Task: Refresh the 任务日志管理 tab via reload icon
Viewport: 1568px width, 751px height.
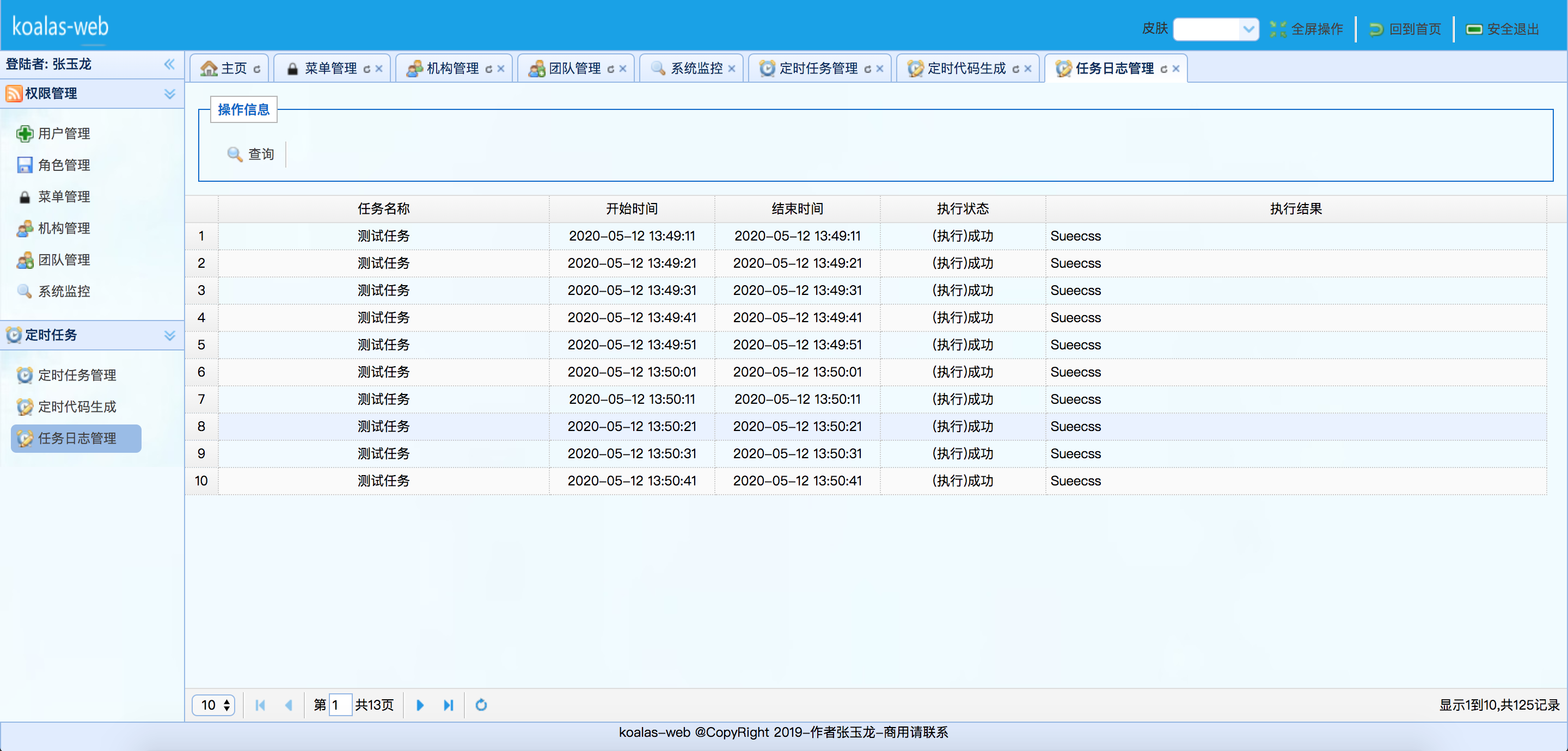Action: pos(1164,69)
